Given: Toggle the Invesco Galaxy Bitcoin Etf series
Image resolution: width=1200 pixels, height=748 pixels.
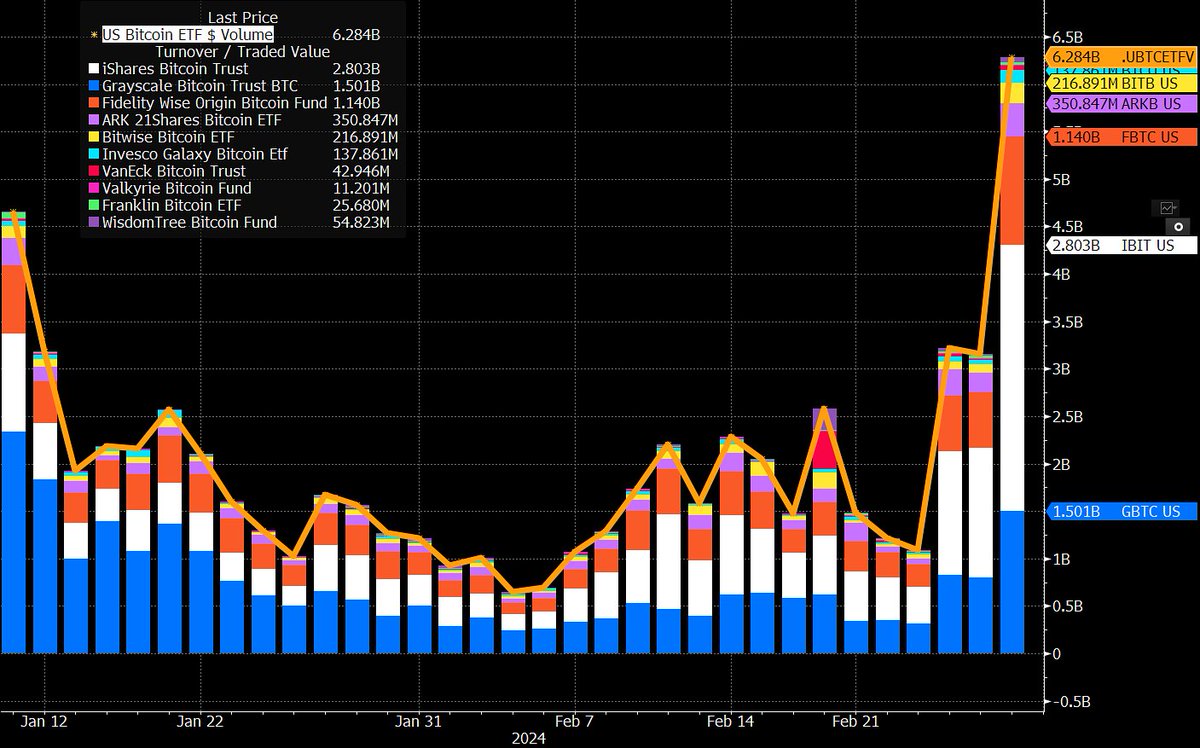Looking at the screenshot, I should 93,154.
